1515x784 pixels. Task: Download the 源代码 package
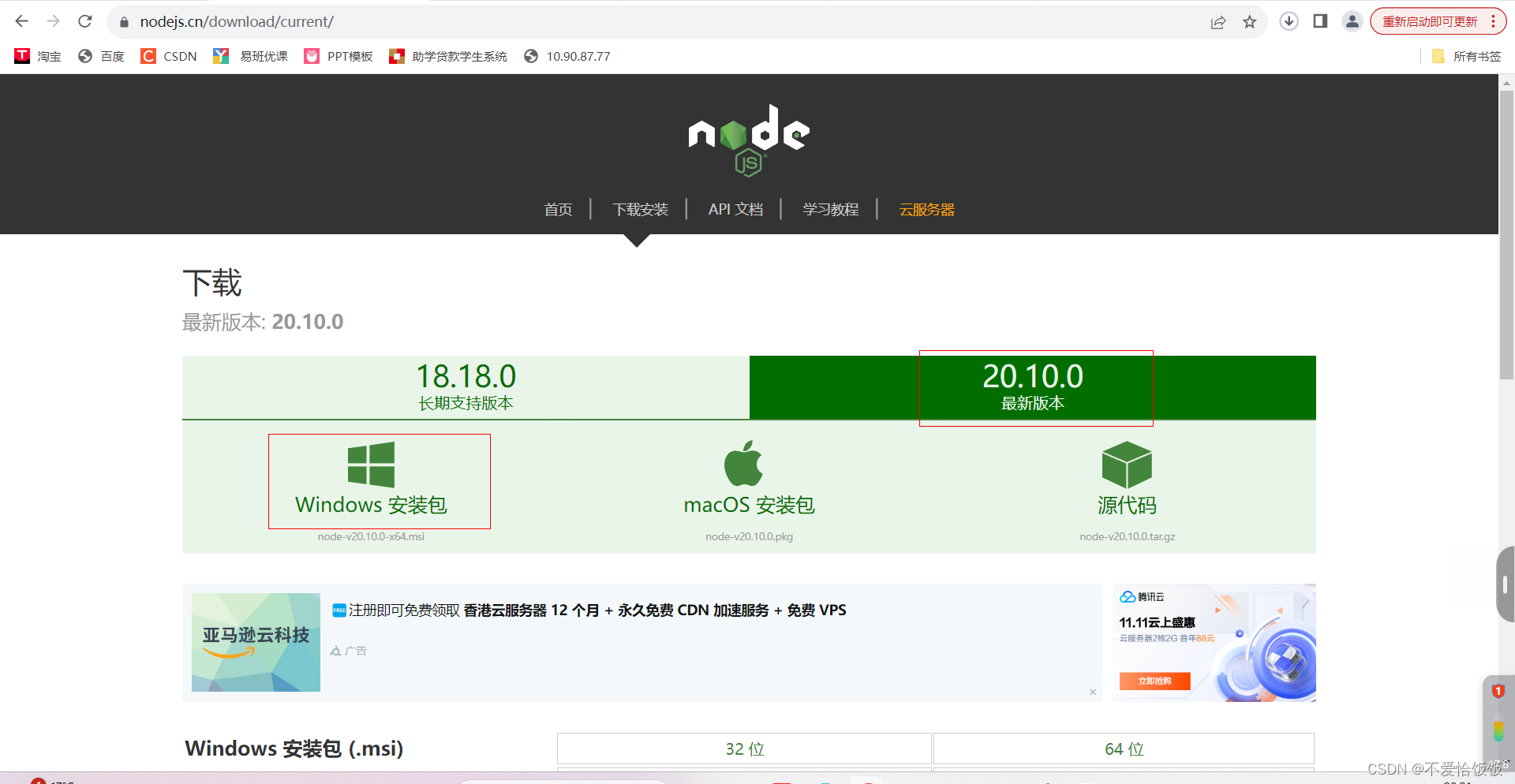point(1127,480)
